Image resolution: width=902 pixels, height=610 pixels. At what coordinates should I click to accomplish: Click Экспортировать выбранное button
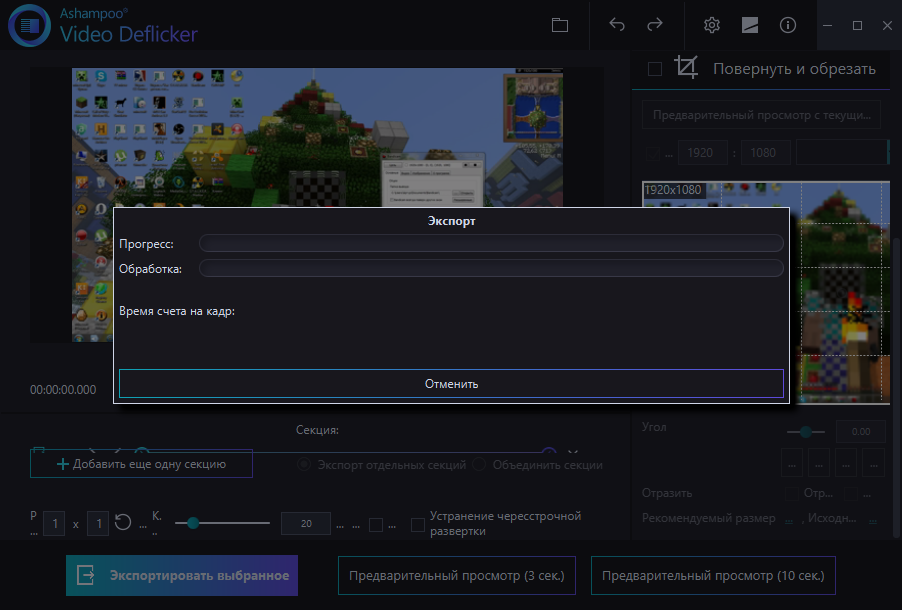tap(182, 575)
